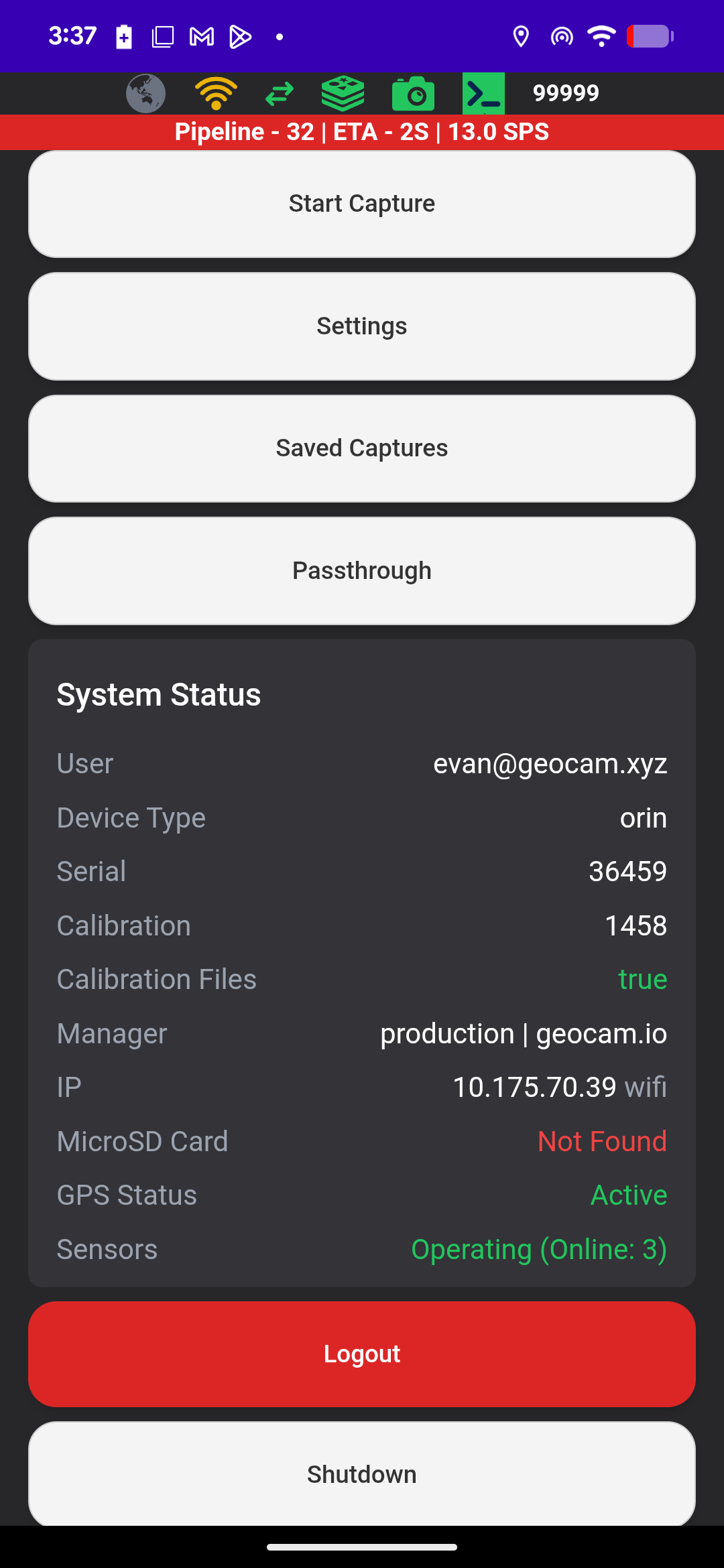Tap the green camera icon
The height and width of the screenshot is (1568, 724).
[413, 93]
